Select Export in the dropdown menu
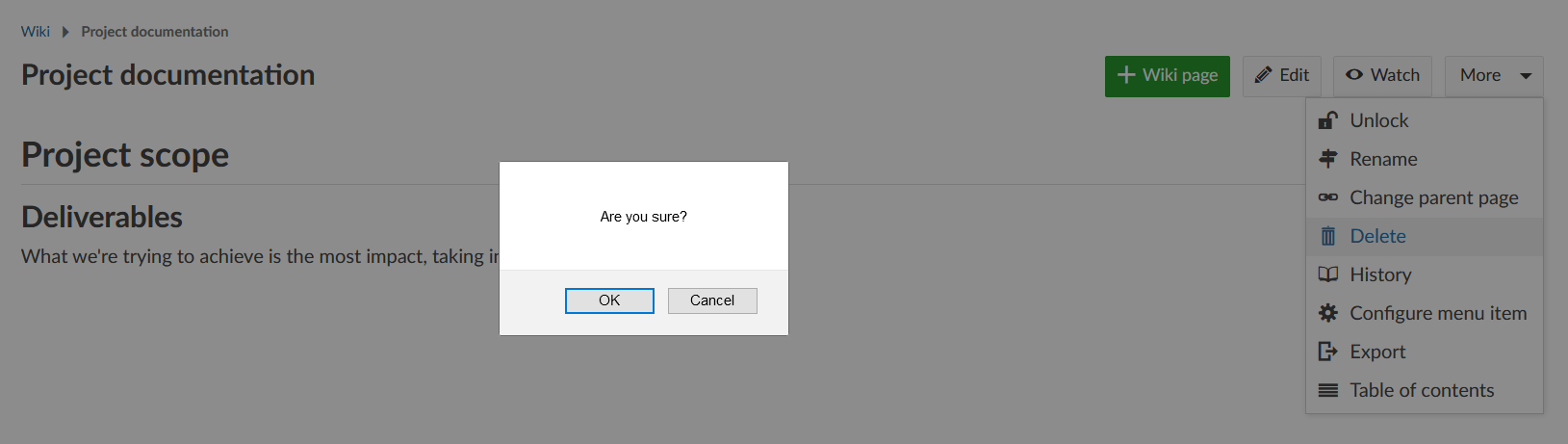Screen dimensions: 1568x444 pos(1377,352)
